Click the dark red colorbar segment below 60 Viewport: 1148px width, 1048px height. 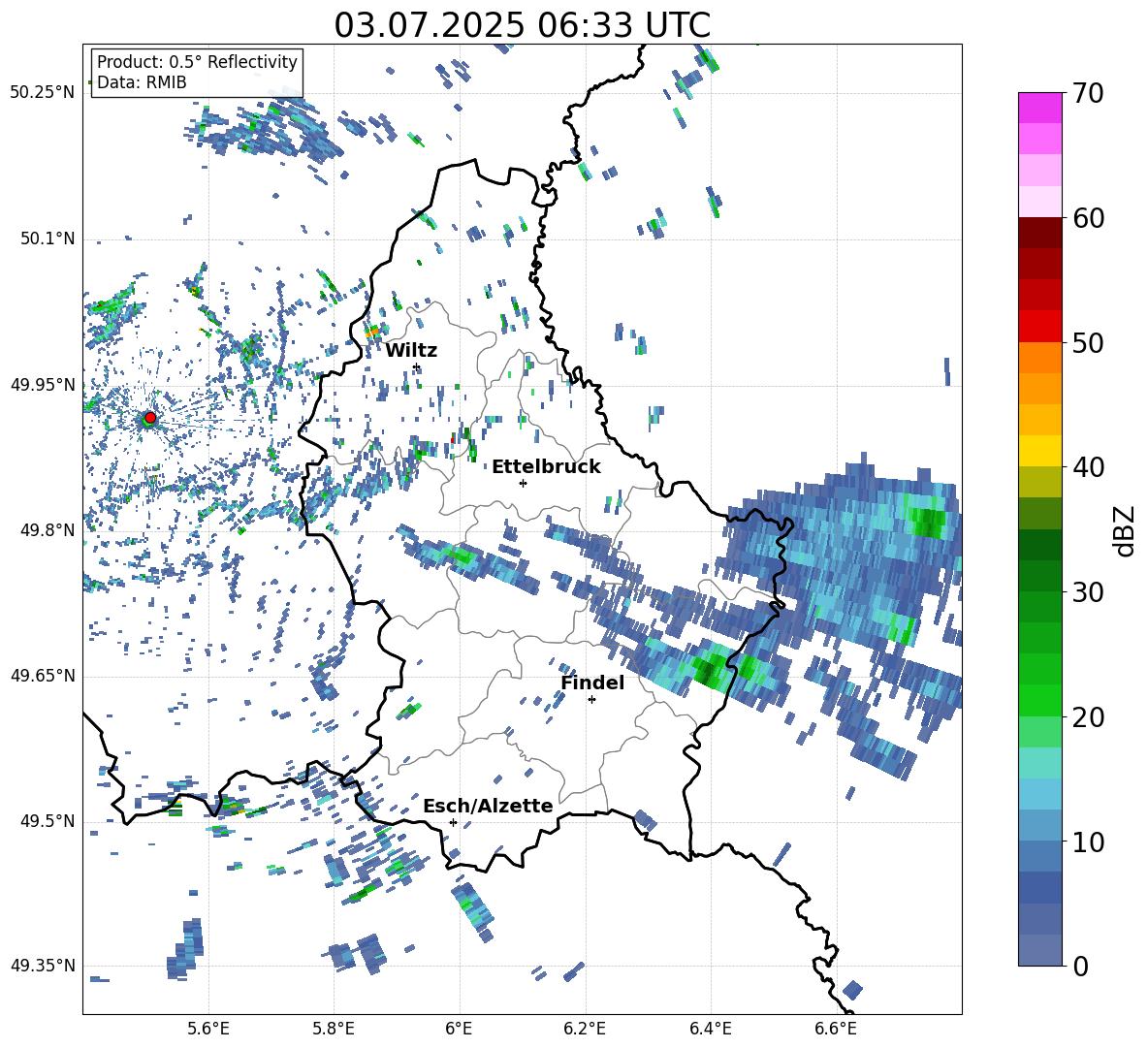tap(1040, 233)
